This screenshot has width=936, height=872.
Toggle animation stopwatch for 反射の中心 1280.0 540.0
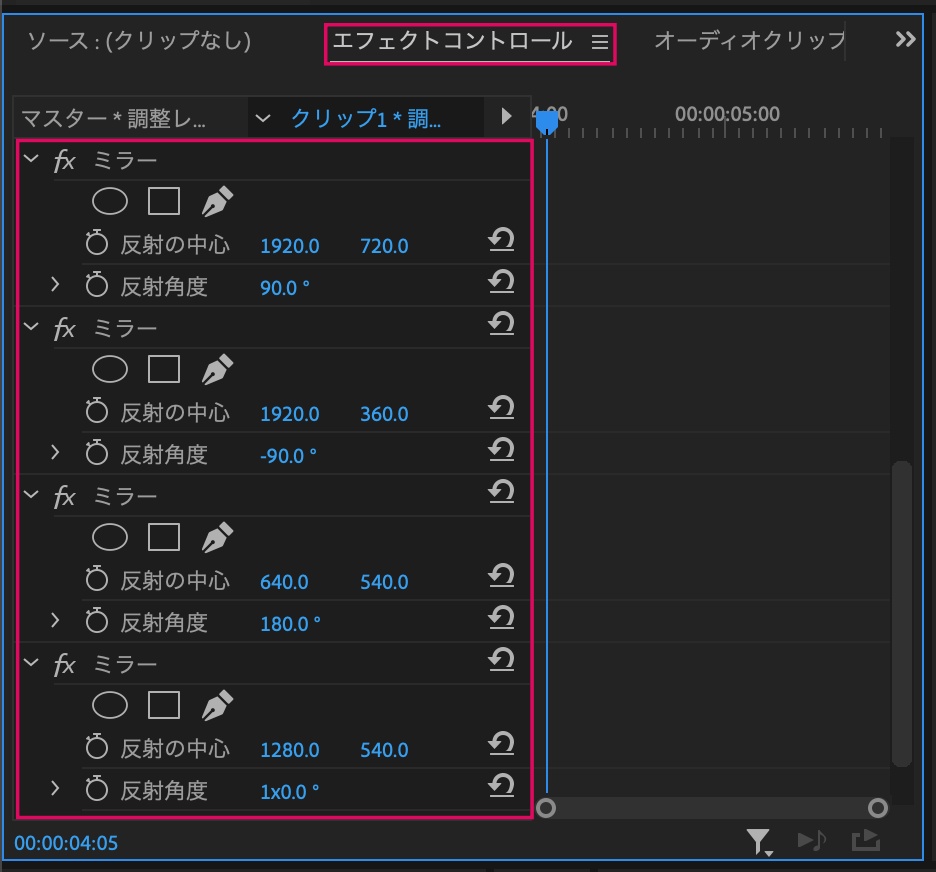point(96,747)
